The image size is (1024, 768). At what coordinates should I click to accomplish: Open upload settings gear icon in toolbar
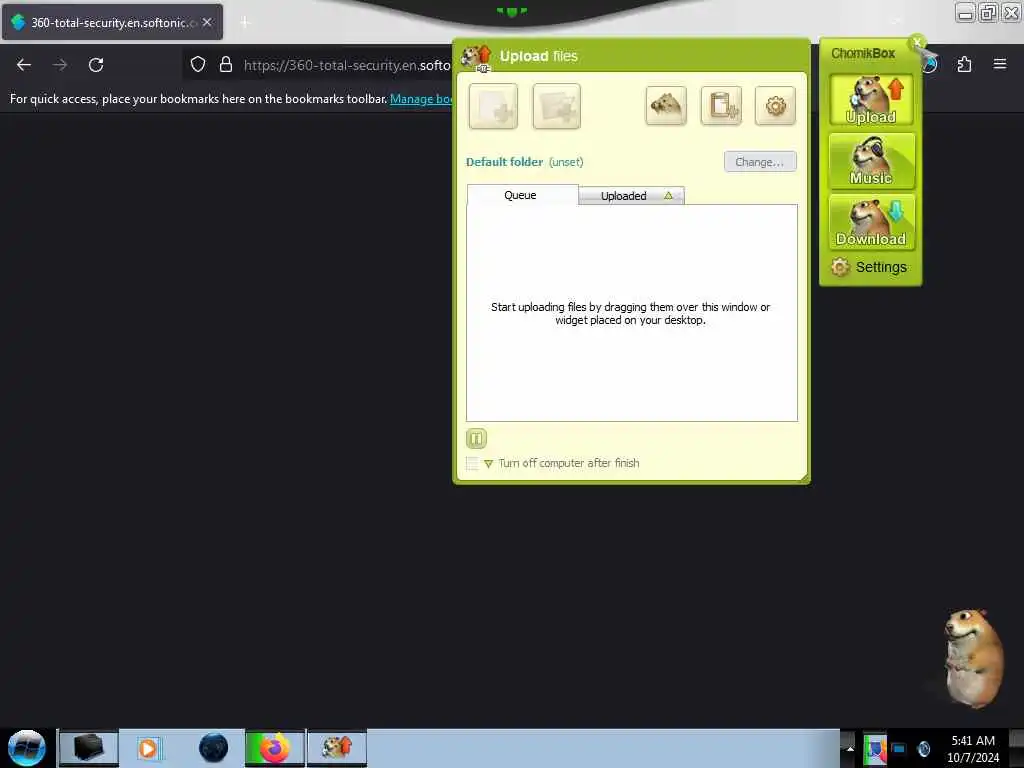(775, 105)
